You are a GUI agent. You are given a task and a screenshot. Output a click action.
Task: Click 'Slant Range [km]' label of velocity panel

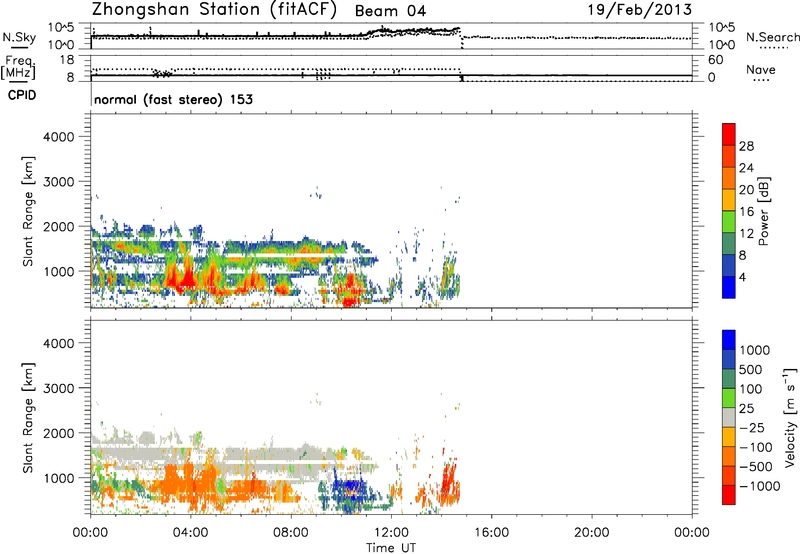pyautogui.click(x=28, y=418)
